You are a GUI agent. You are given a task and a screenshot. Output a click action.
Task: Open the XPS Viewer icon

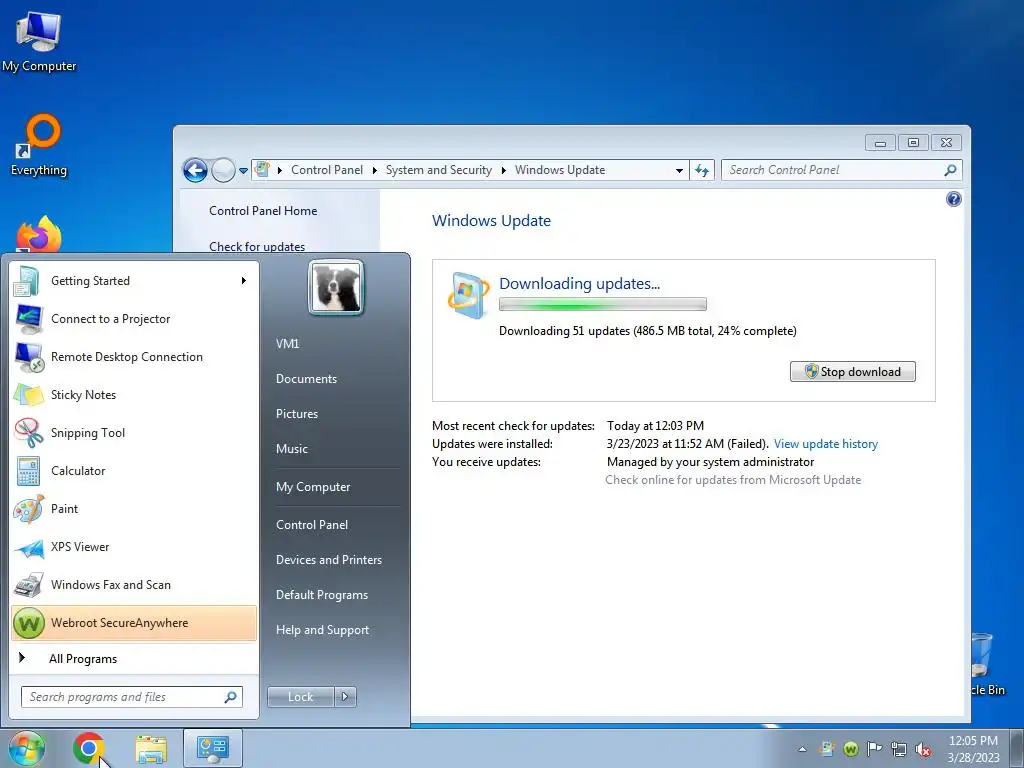[29, 548]
